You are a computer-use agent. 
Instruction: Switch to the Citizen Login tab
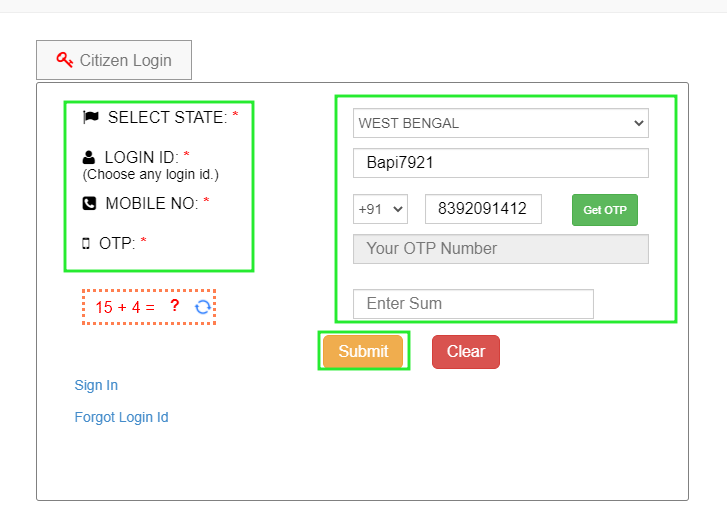[114, 60]
